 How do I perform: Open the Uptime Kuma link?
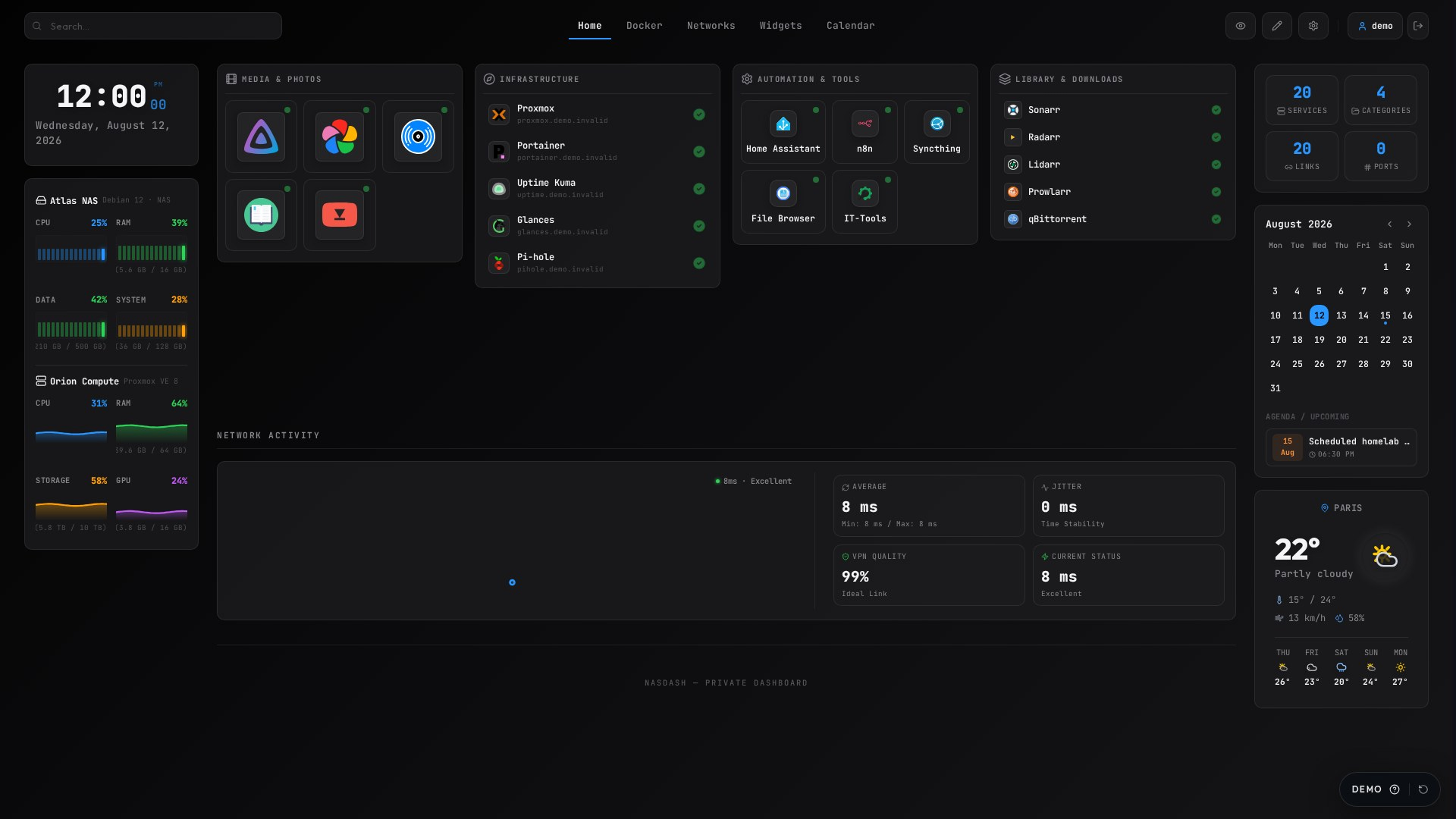pyautogui.click(x=598, y=189)
